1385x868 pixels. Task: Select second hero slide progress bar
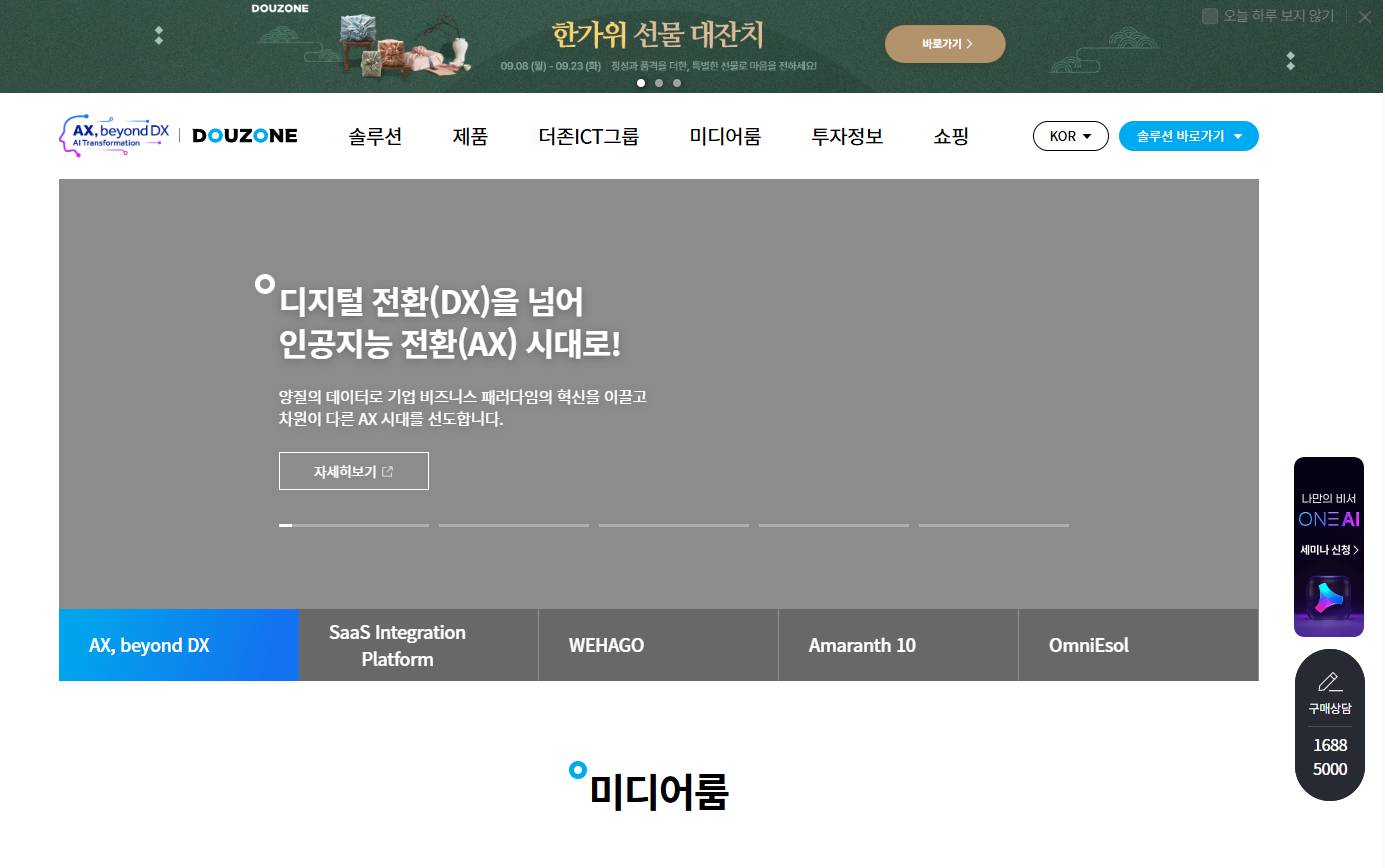pyautogui.click(x=514, y=525)
